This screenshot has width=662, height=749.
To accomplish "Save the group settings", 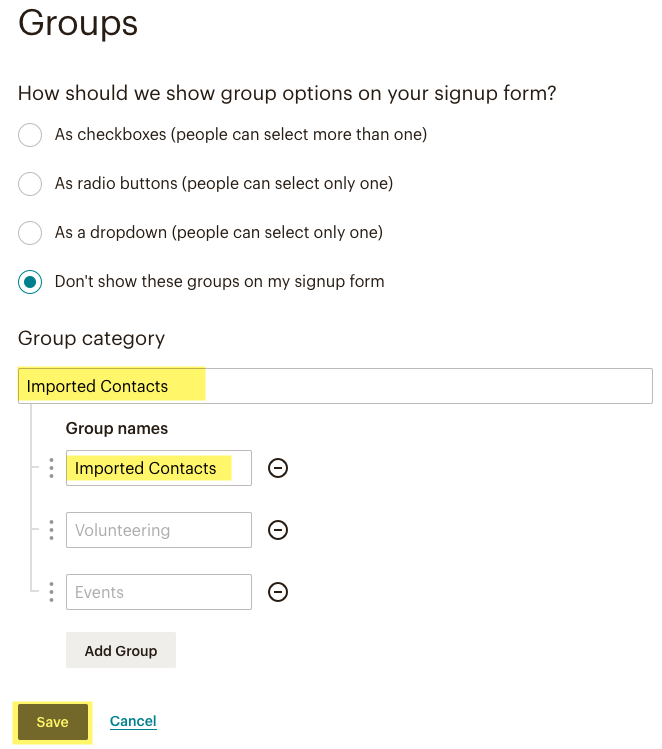I will [x=53, y=721].
